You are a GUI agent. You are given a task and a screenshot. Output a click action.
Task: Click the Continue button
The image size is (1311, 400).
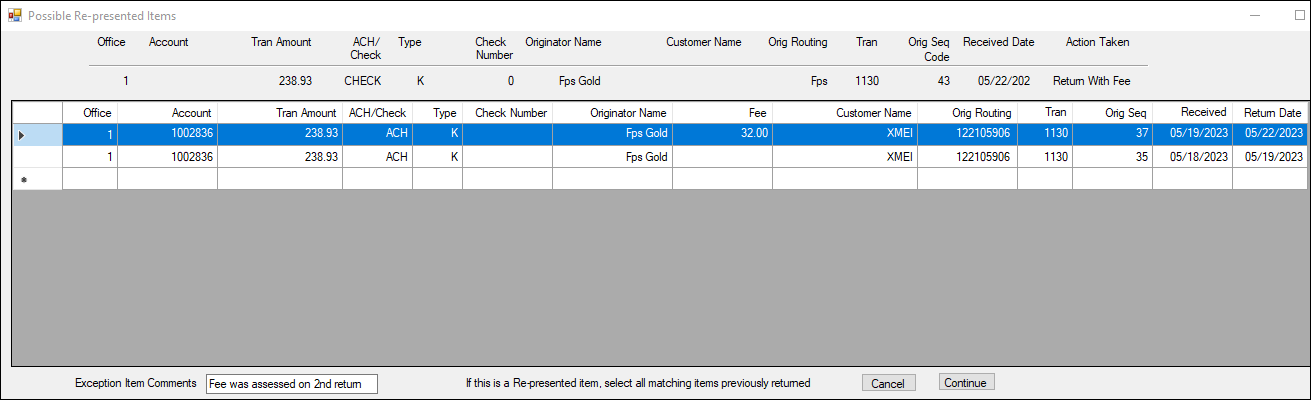pyautogui.click(x=967, y=383)
